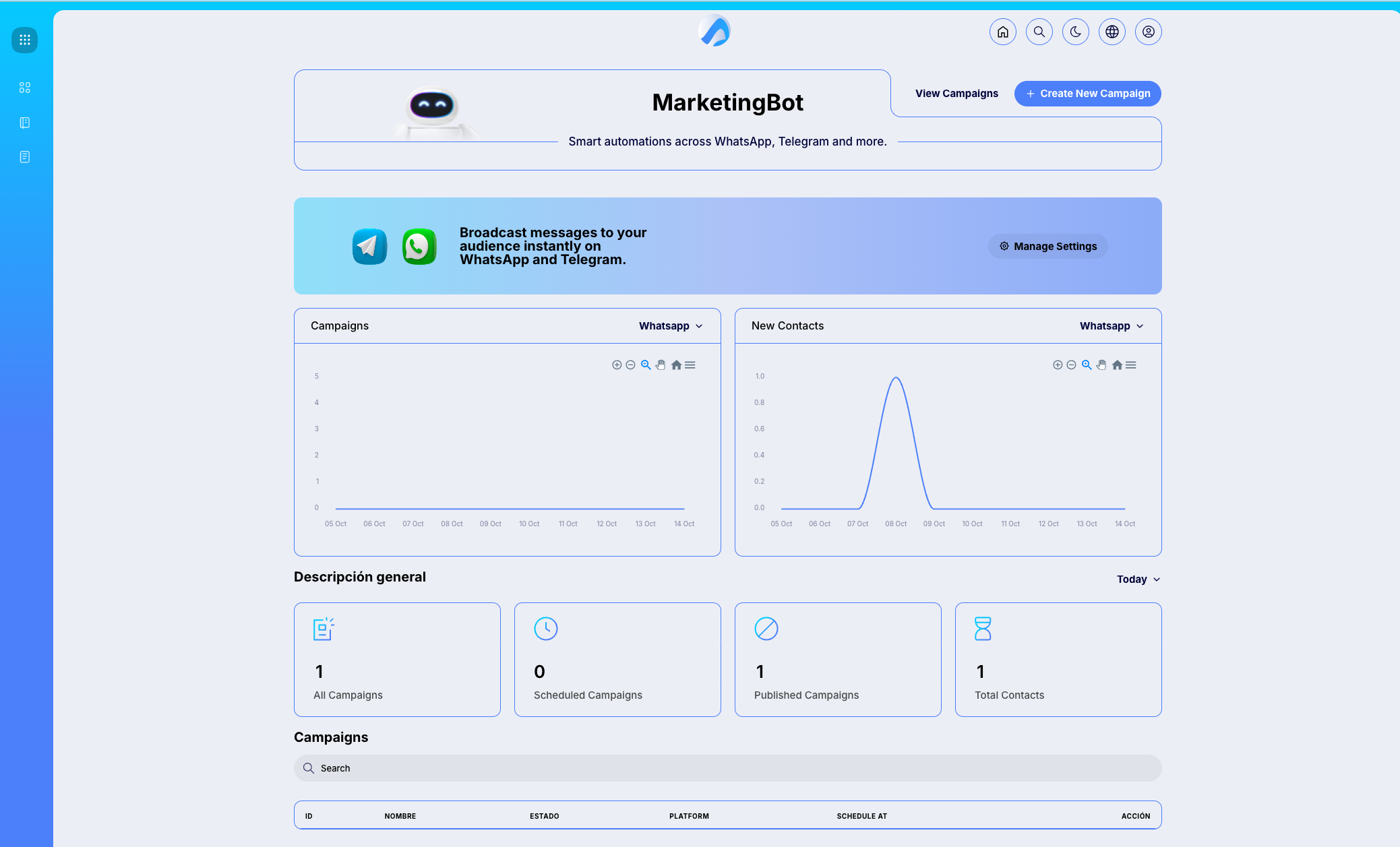Click the Manage Settings button
The width and height of the screenshot is (1400, 847).
point(1047,247)
